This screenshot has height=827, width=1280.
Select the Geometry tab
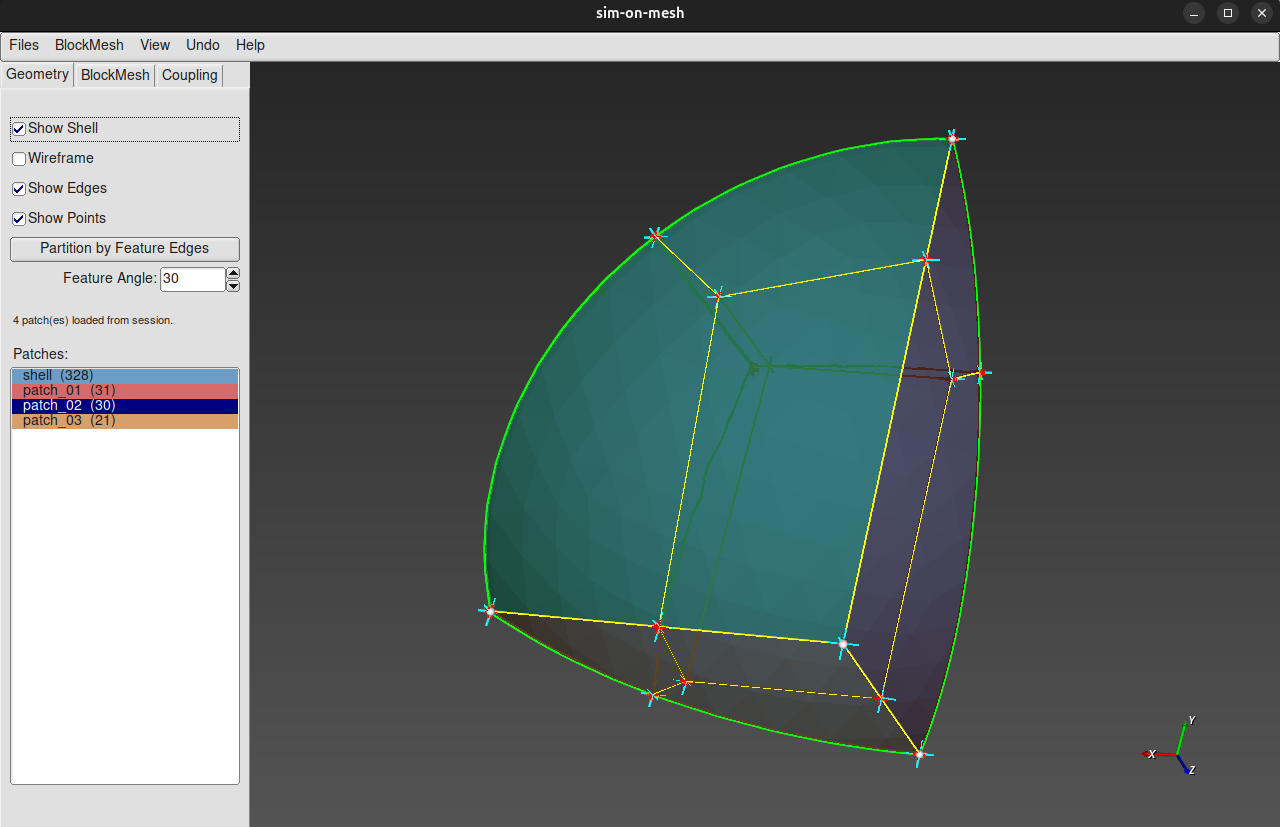coord(37,75)
